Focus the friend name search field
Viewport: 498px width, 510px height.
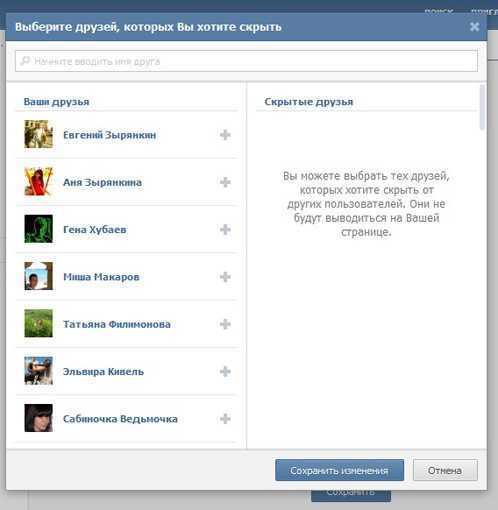246,61
